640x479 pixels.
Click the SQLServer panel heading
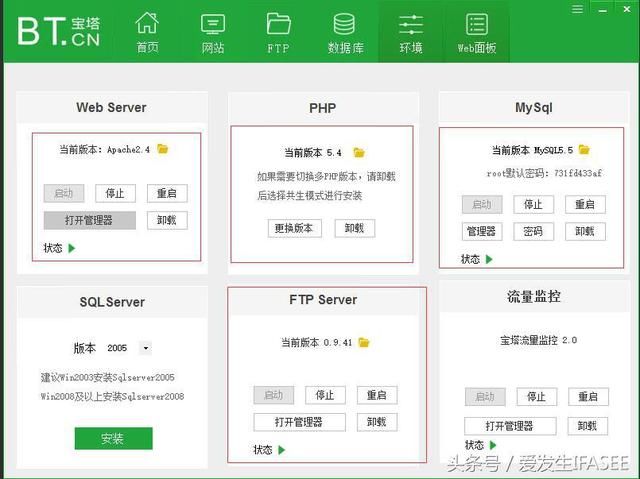112,302
